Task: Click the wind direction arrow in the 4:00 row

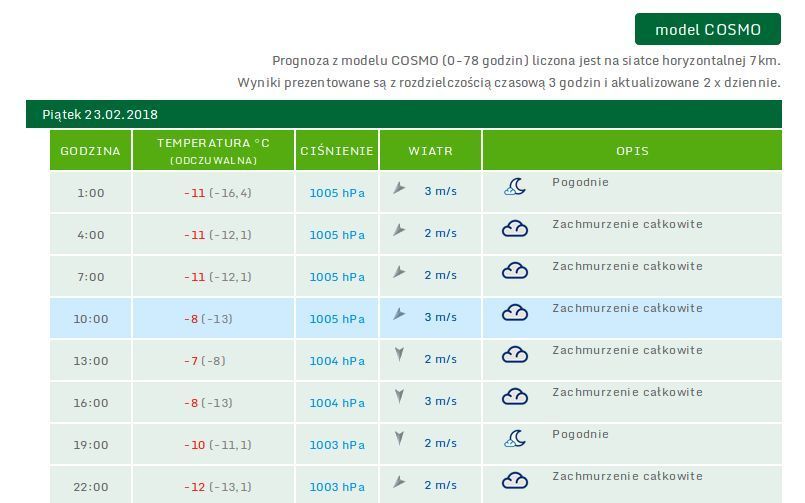Action: pyautogui.click(x=399, y=230)
